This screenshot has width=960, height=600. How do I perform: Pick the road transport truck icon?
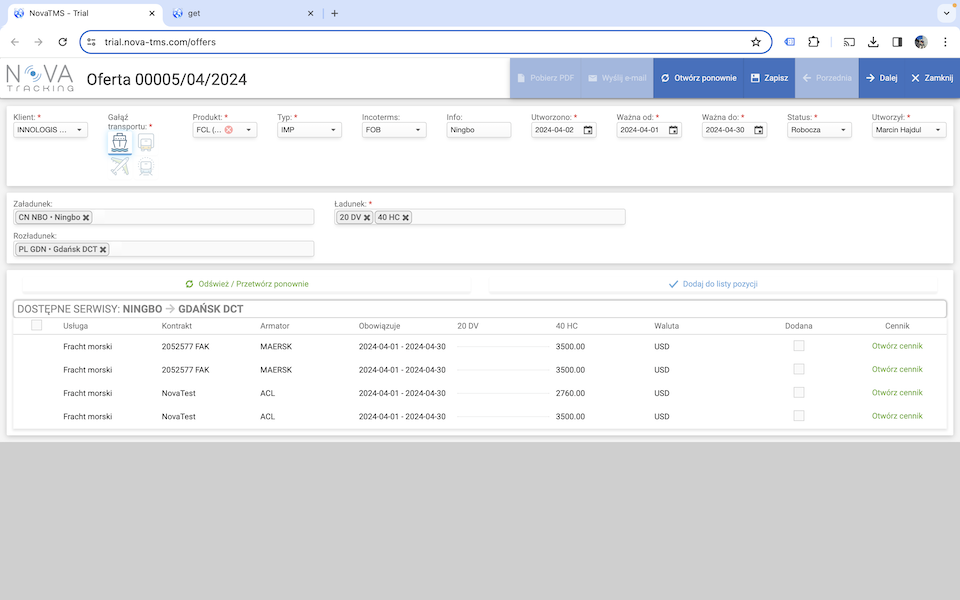point(146,143)
